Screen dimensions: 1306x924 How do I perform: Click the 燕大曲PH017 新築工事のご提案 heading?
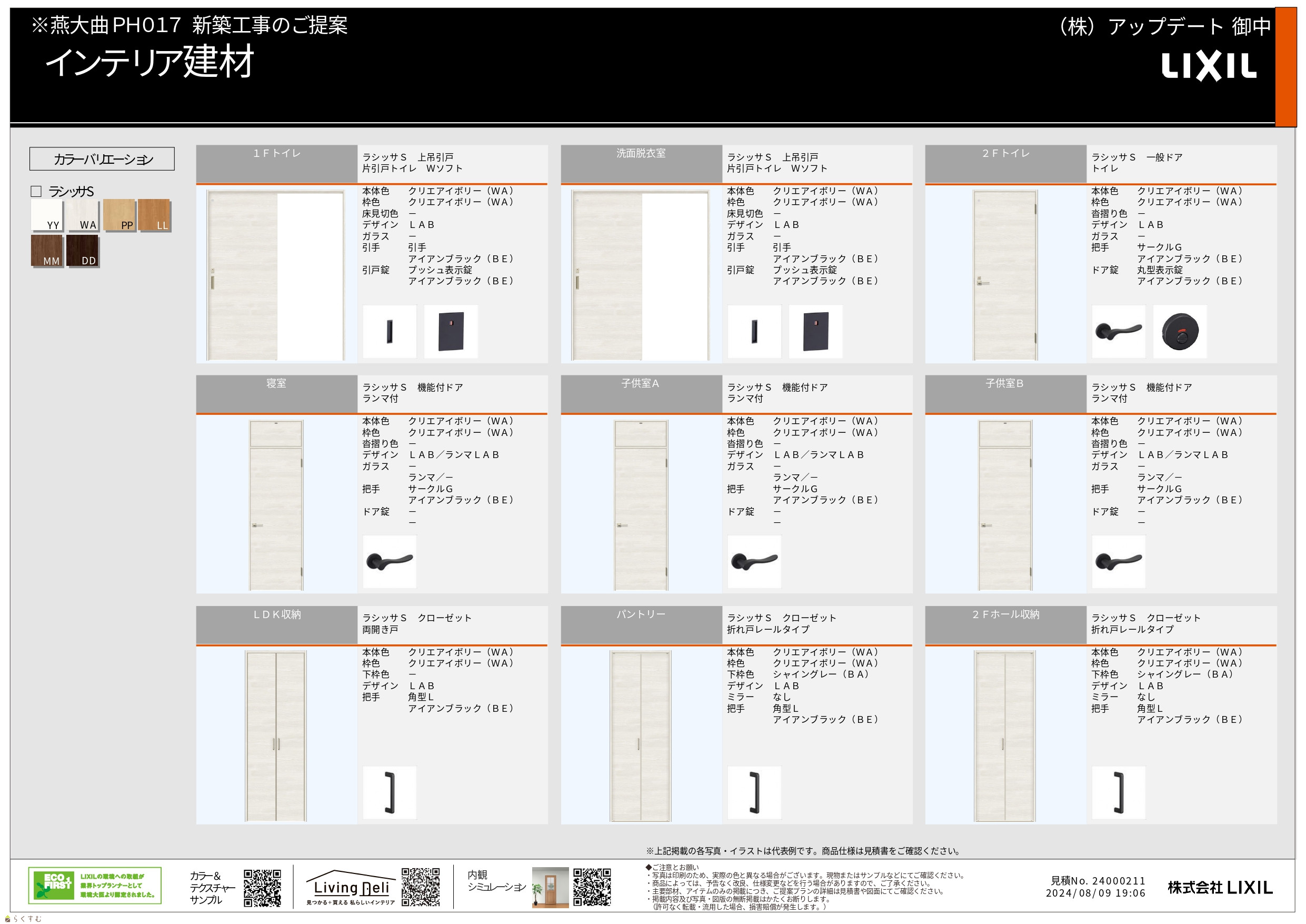click(x=190, y=25)
